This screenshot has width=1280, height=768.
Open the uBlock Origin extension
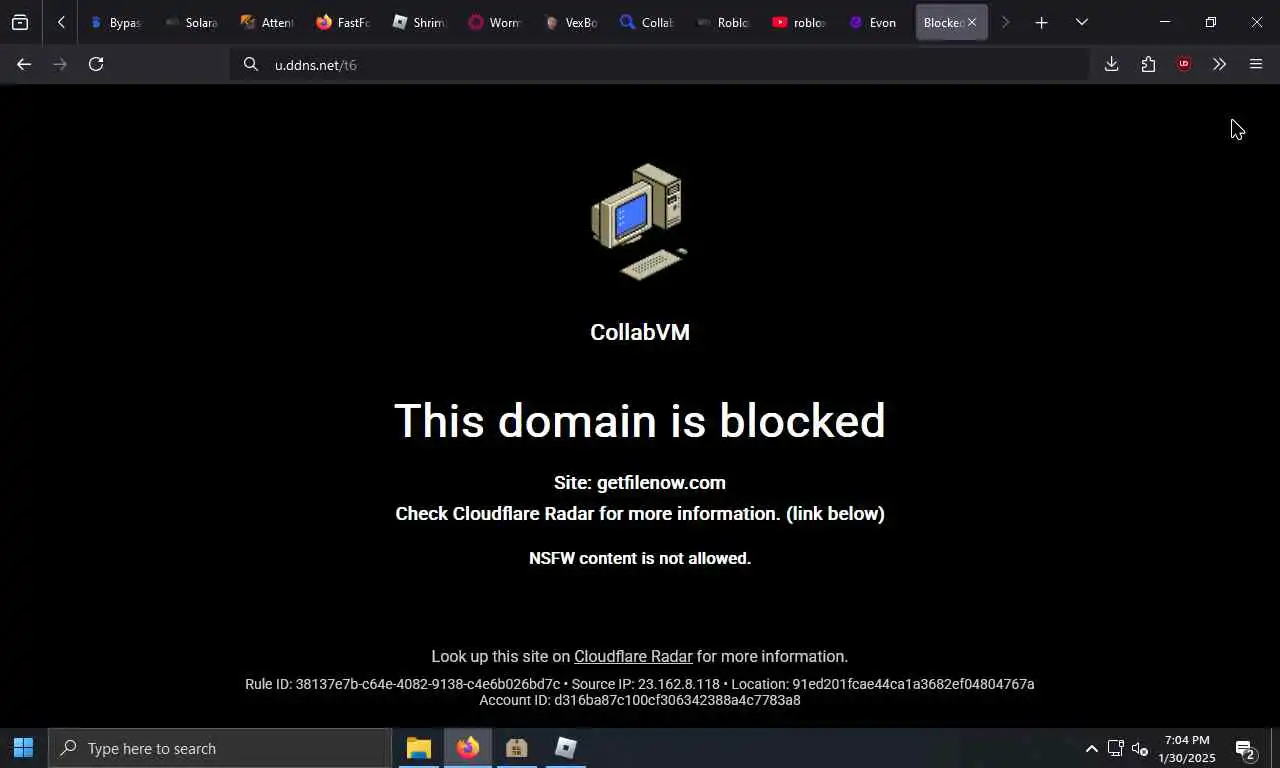tap(1184, 64)
